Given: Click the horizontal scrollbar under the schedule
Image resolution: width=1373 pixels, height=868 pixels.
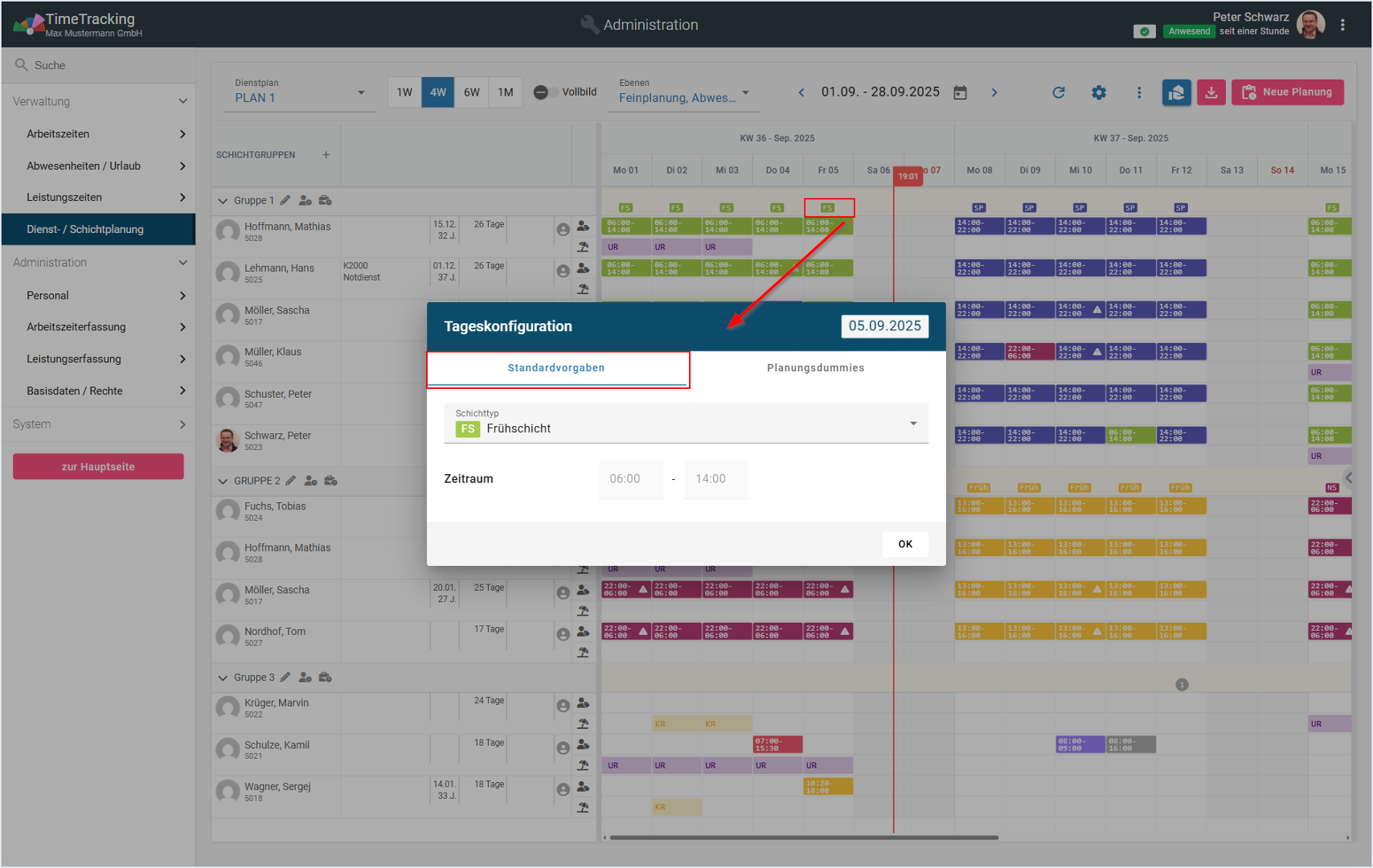Looking at the screenshot, I should click(804, 837).
